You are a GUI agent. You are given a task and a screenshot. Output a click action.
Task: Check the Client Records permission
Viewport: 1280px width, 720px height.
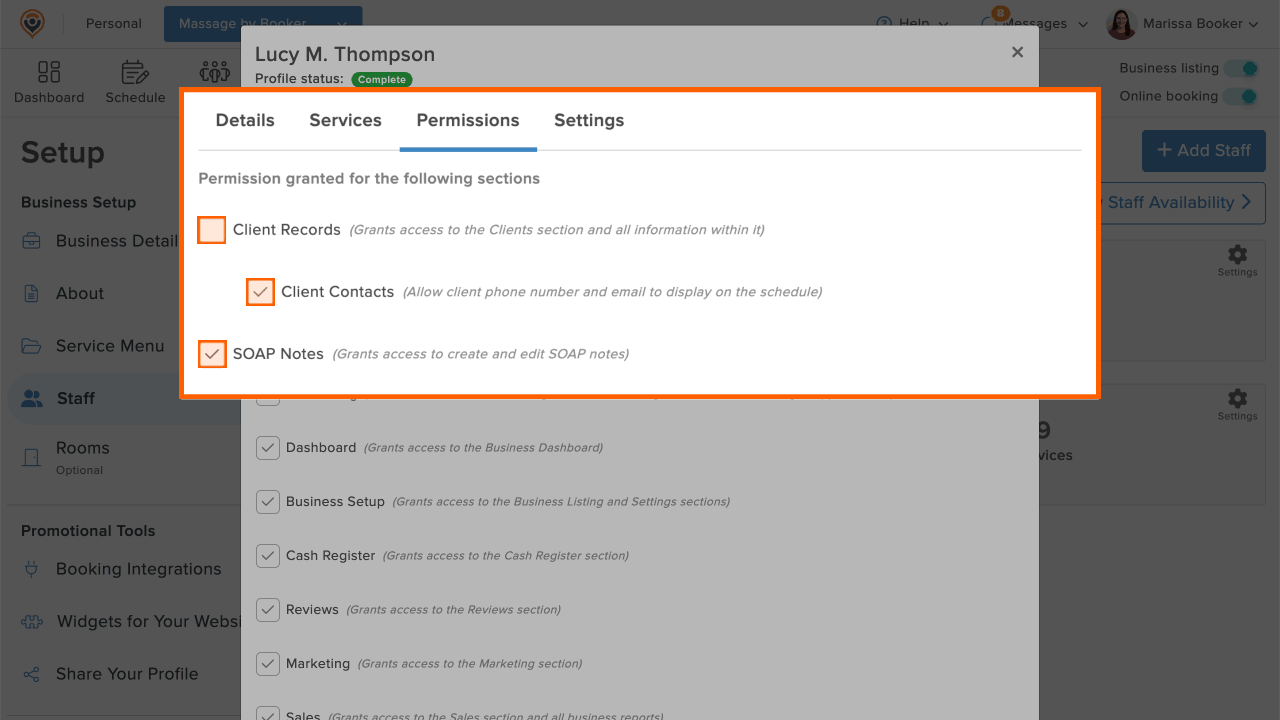[x=212, y=230]
